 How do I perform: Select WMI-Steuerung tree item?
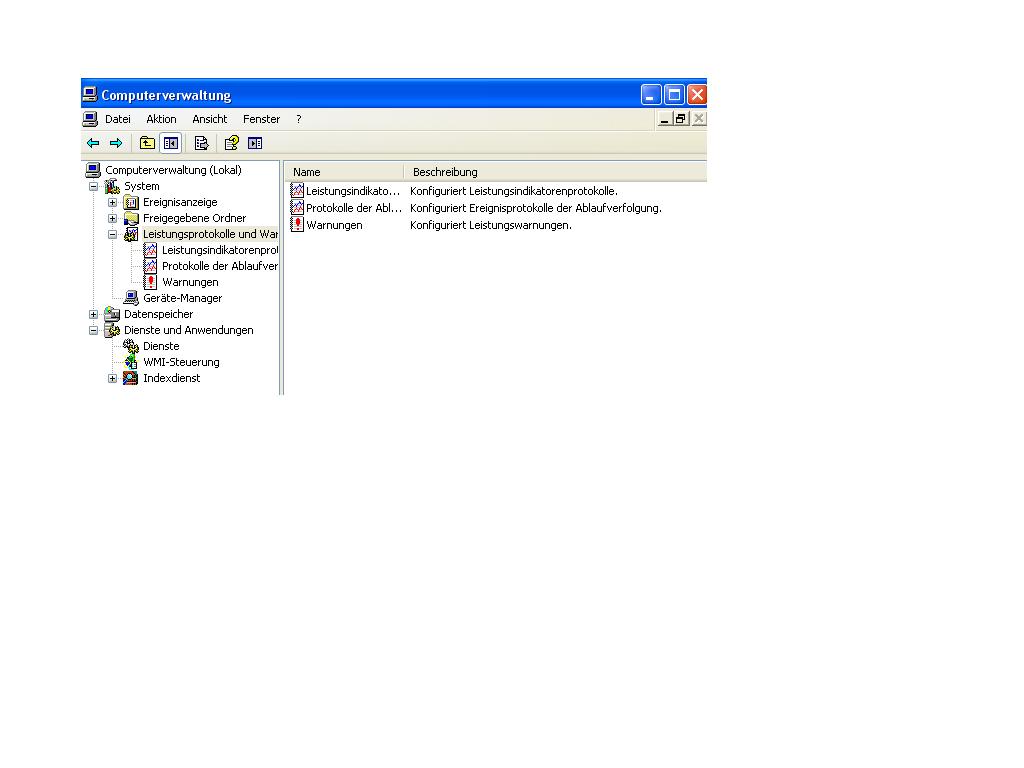(182, 362)
